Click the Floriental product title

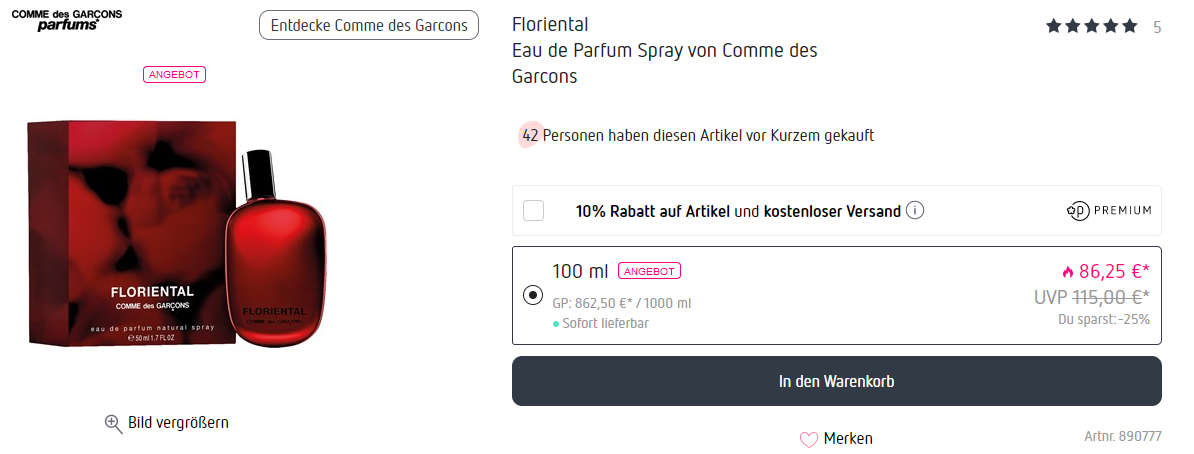tap(550, 24)
